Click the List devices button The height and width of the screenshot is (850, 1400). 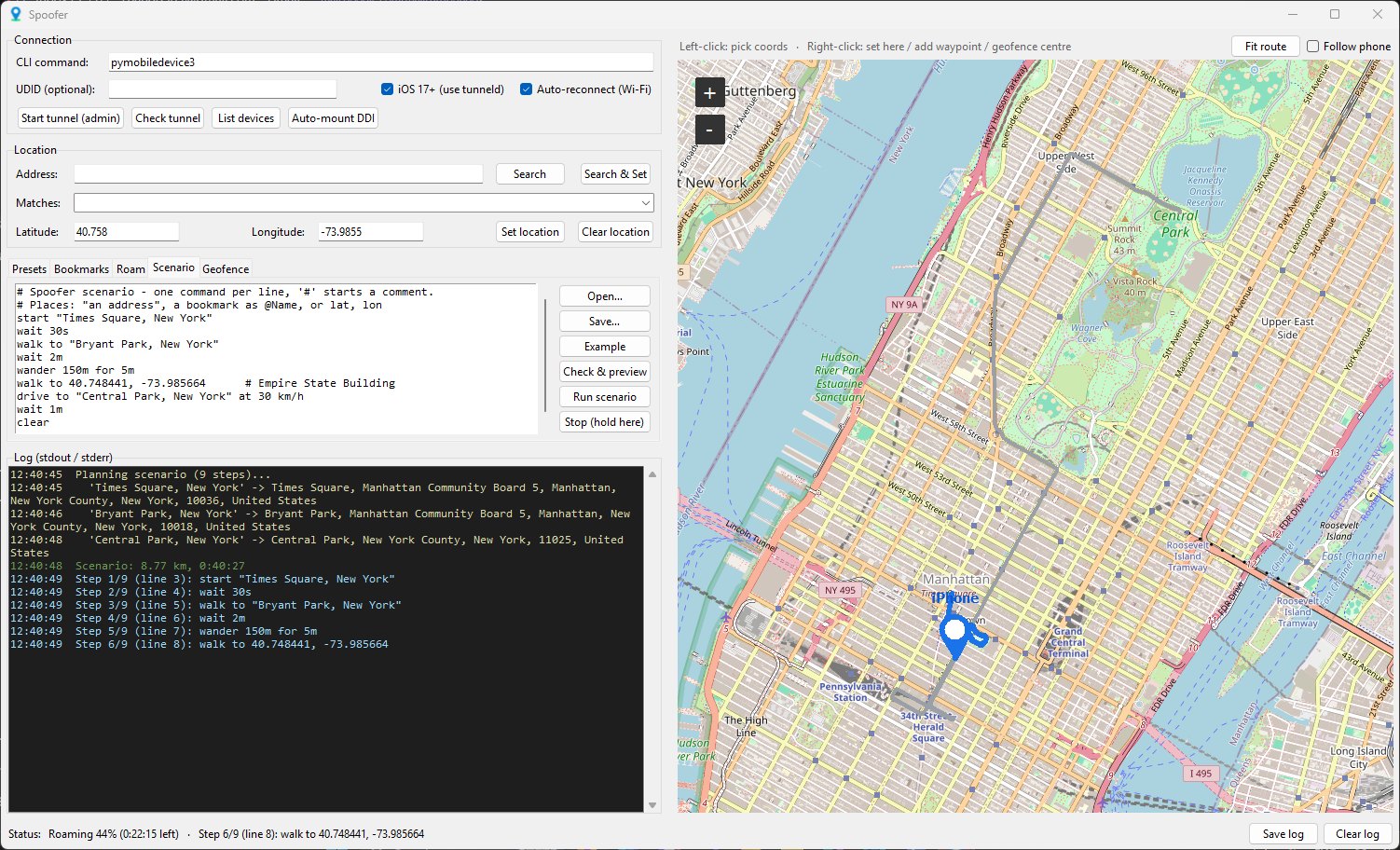click(246, 118)
